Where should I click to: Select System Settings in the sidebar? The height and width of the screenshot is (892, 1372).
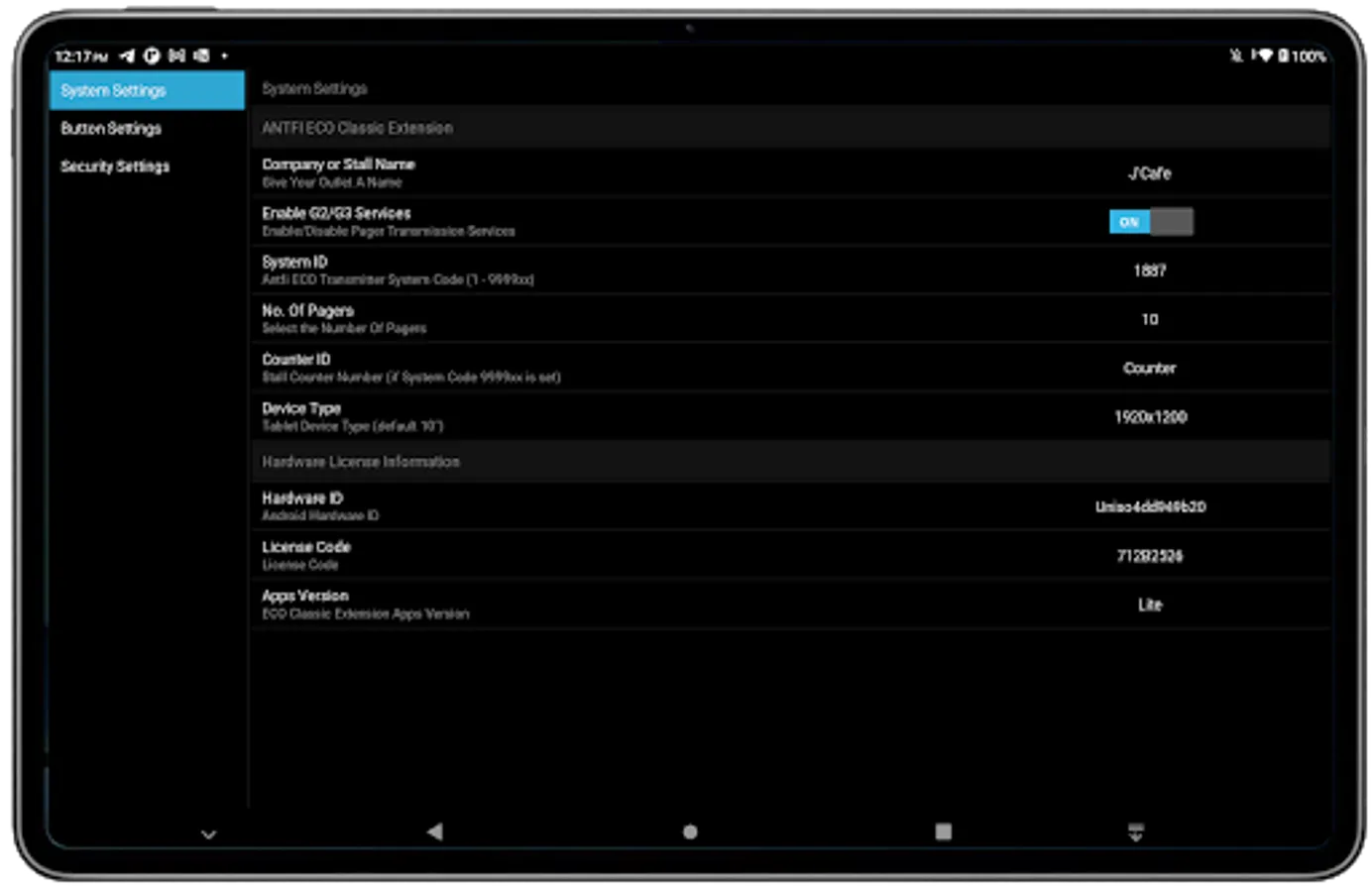pyautogui.click(x=147, y=90)
